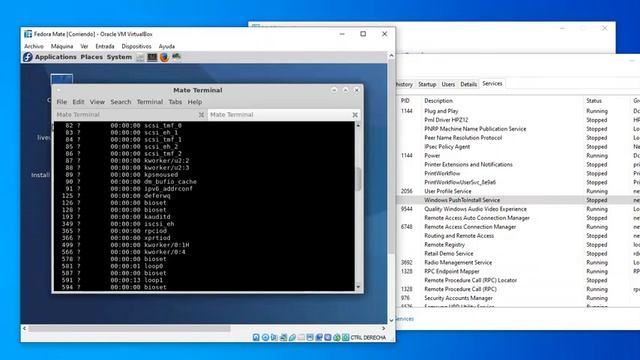Switch to Task Manager Startup tab

point(427,84)
